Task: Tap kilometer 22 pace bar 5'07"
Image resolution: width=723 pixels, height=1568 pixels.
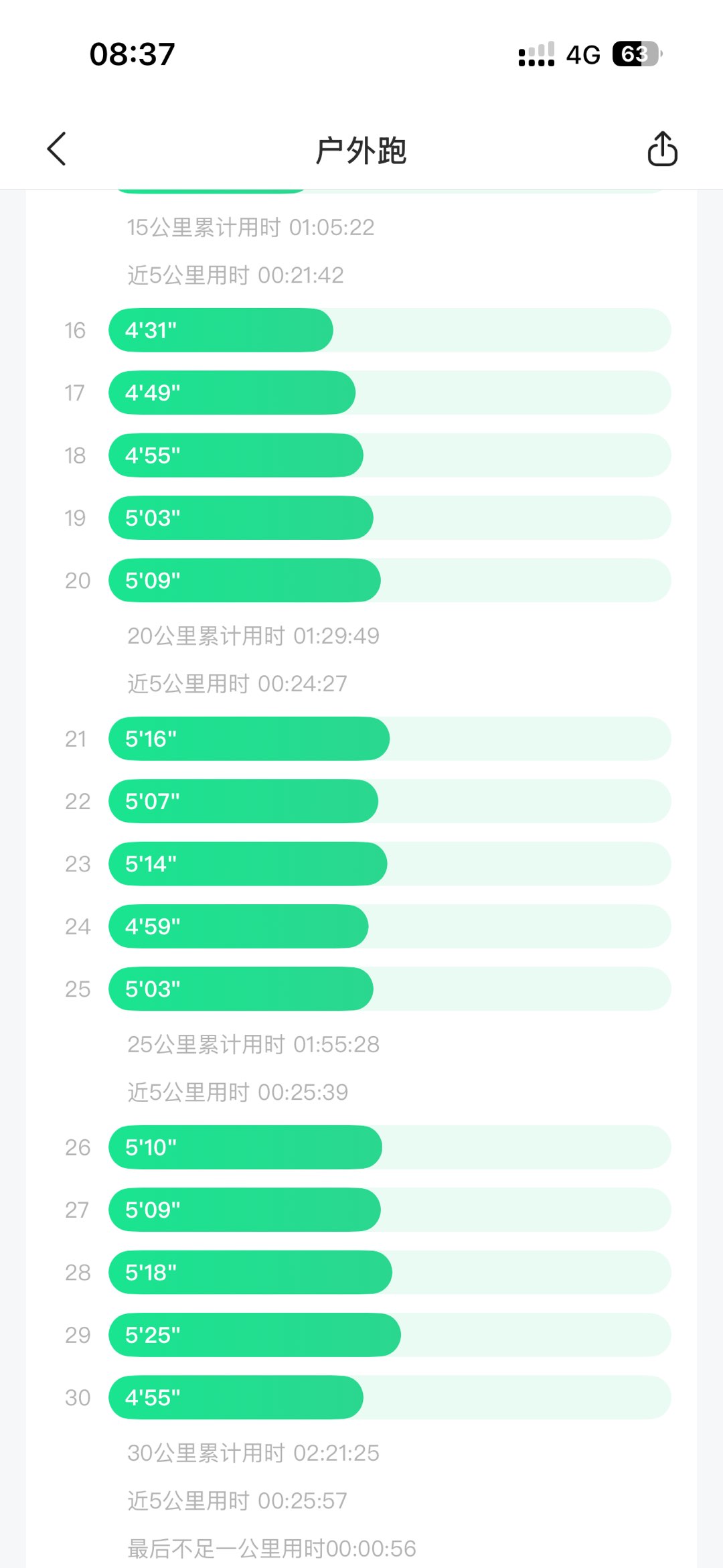Action: pyautogui.click(x=244, y=801)
